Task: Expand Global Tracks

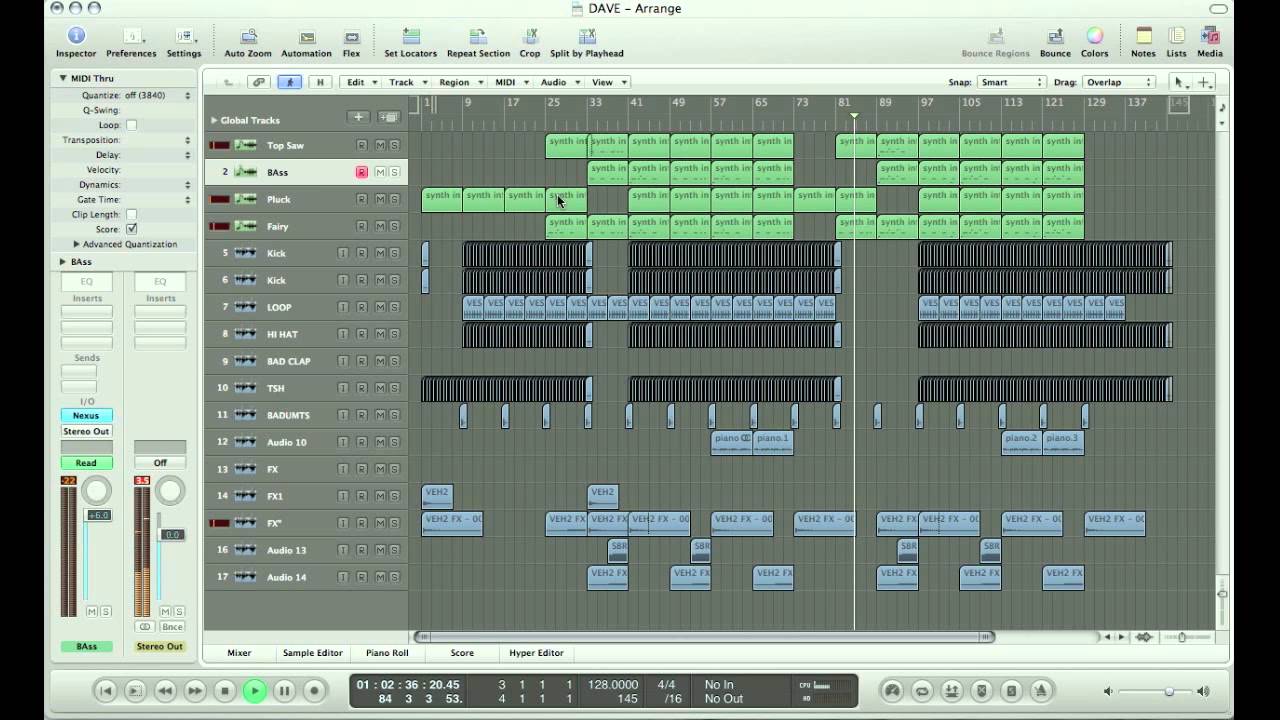Action: pyautogui.click(x=213, y=120)
